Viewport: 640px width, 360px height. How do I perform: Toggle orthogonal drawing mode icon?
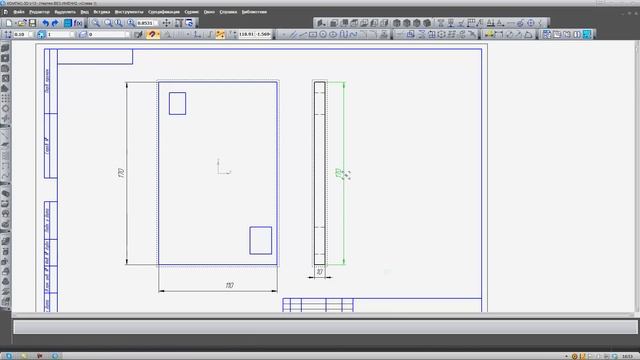click(x=209, y=35)
